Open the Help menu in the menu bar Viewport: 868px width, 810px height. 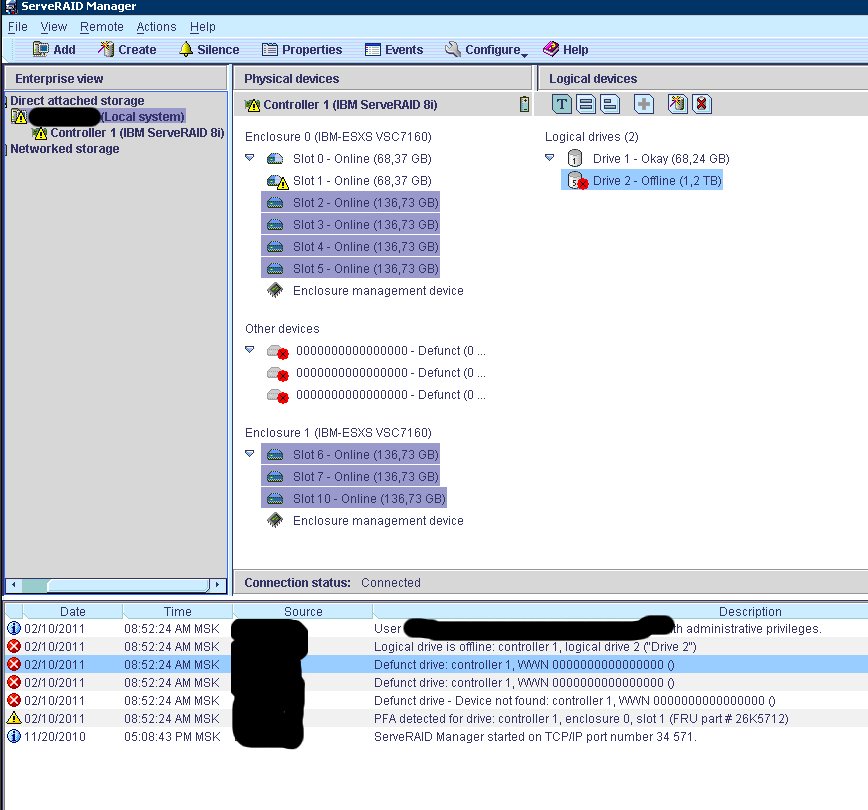coord(203,27)
